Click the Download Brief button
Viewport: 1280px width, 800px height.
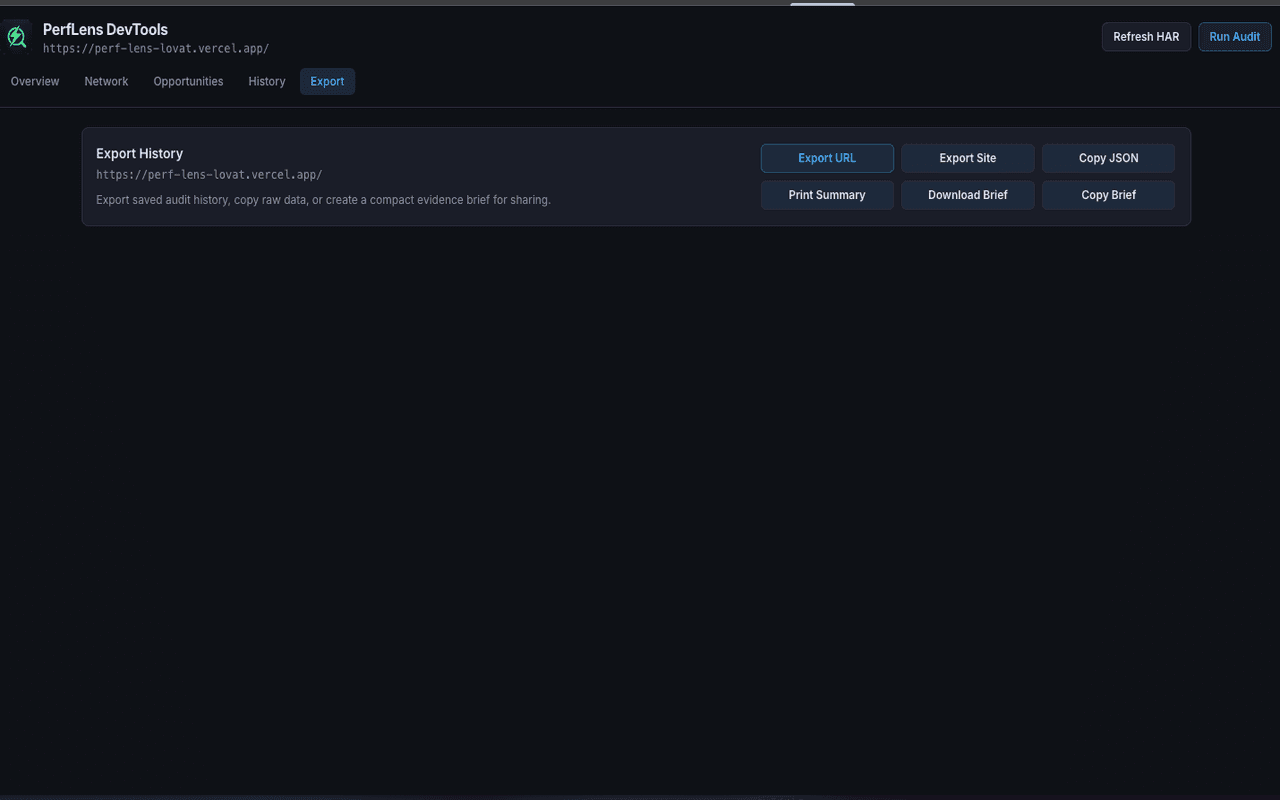(x=968, y=195)
